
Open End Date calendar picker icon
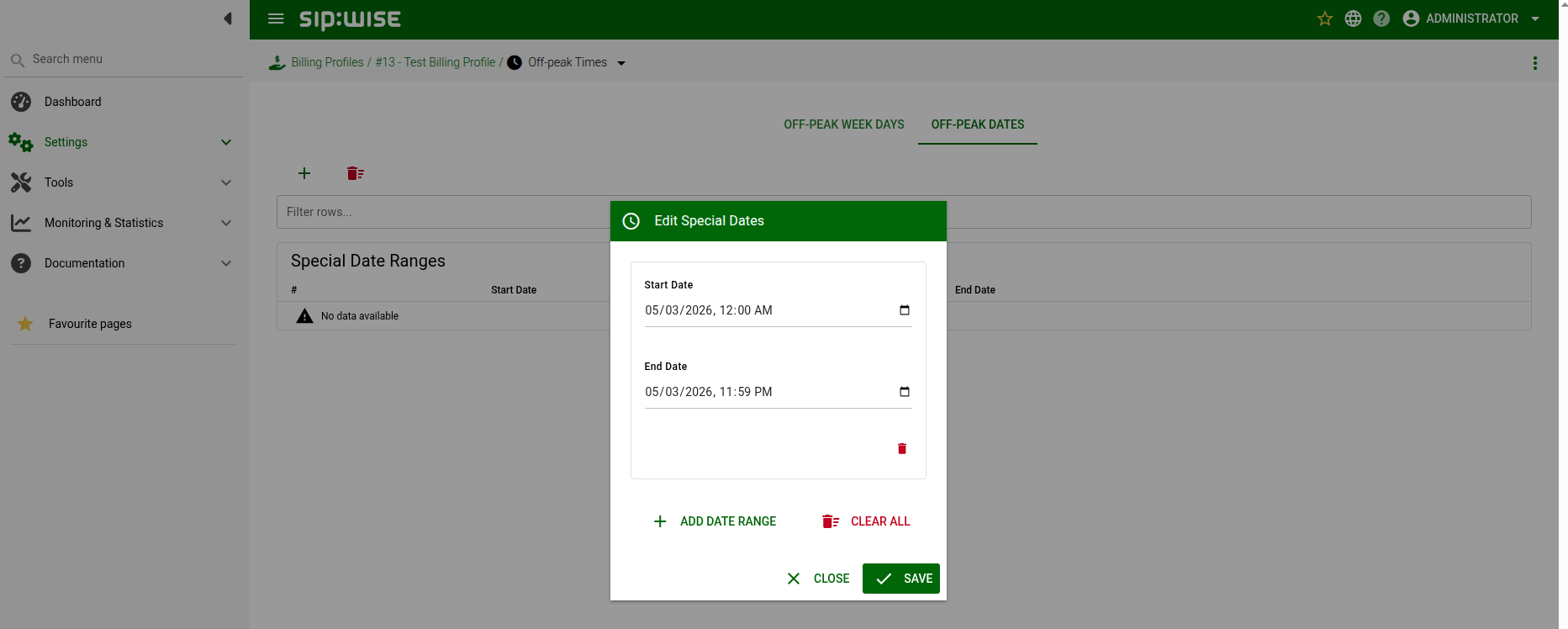click(905, 392)
